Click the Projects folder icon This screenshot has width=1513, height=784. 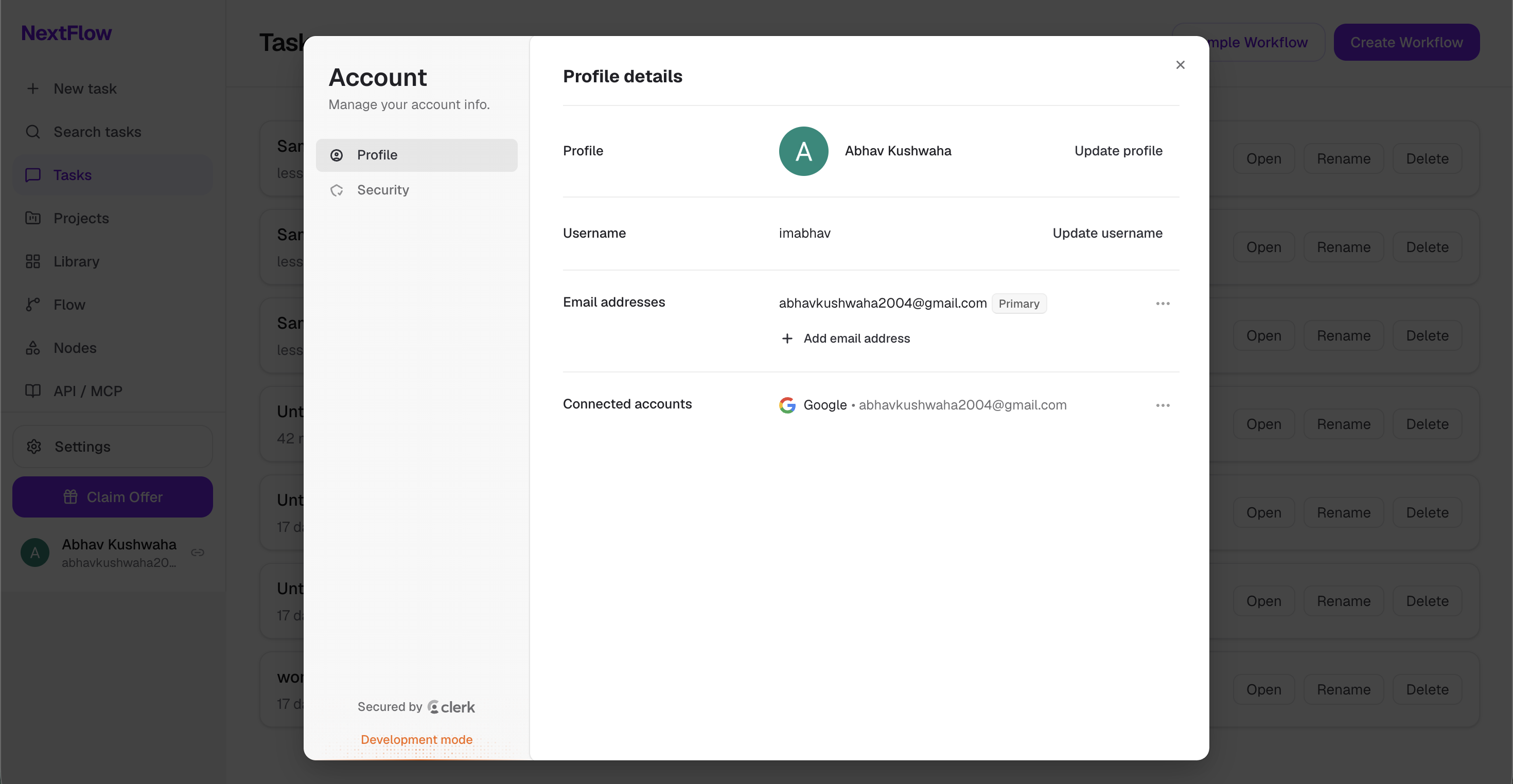[x=33, y=218]
